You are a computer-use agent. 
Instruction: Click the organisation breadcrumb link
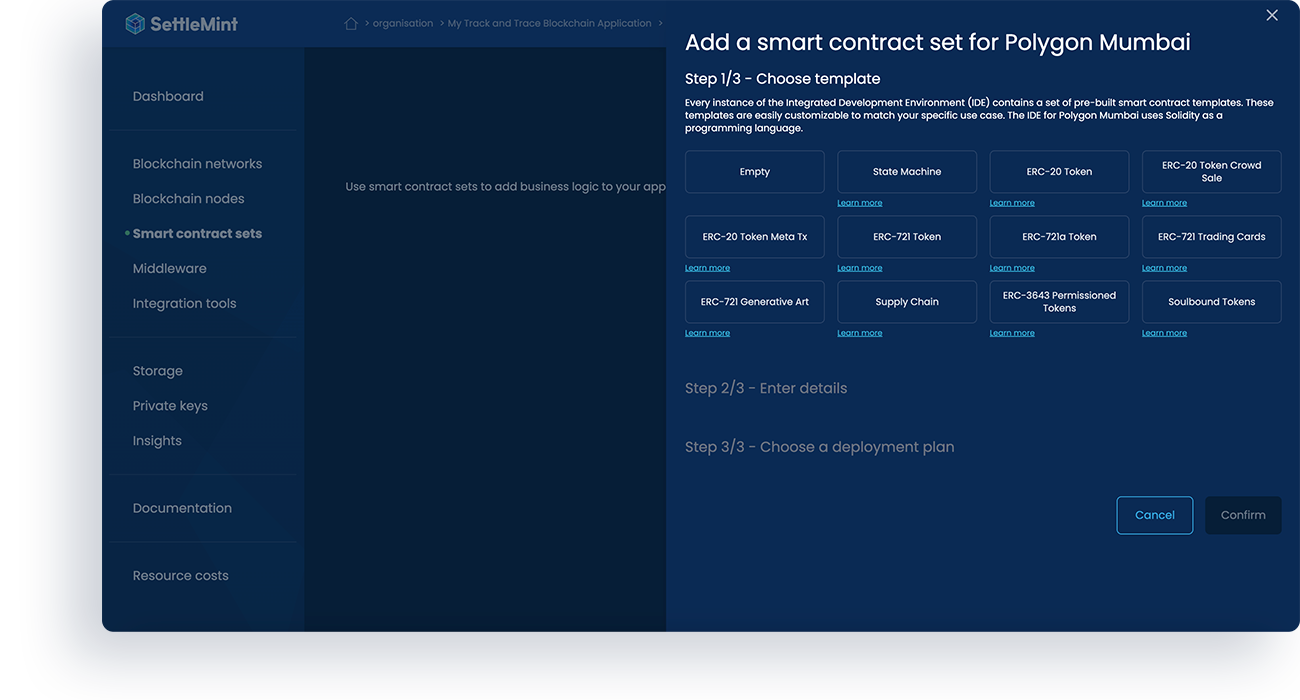coord(402,22)
